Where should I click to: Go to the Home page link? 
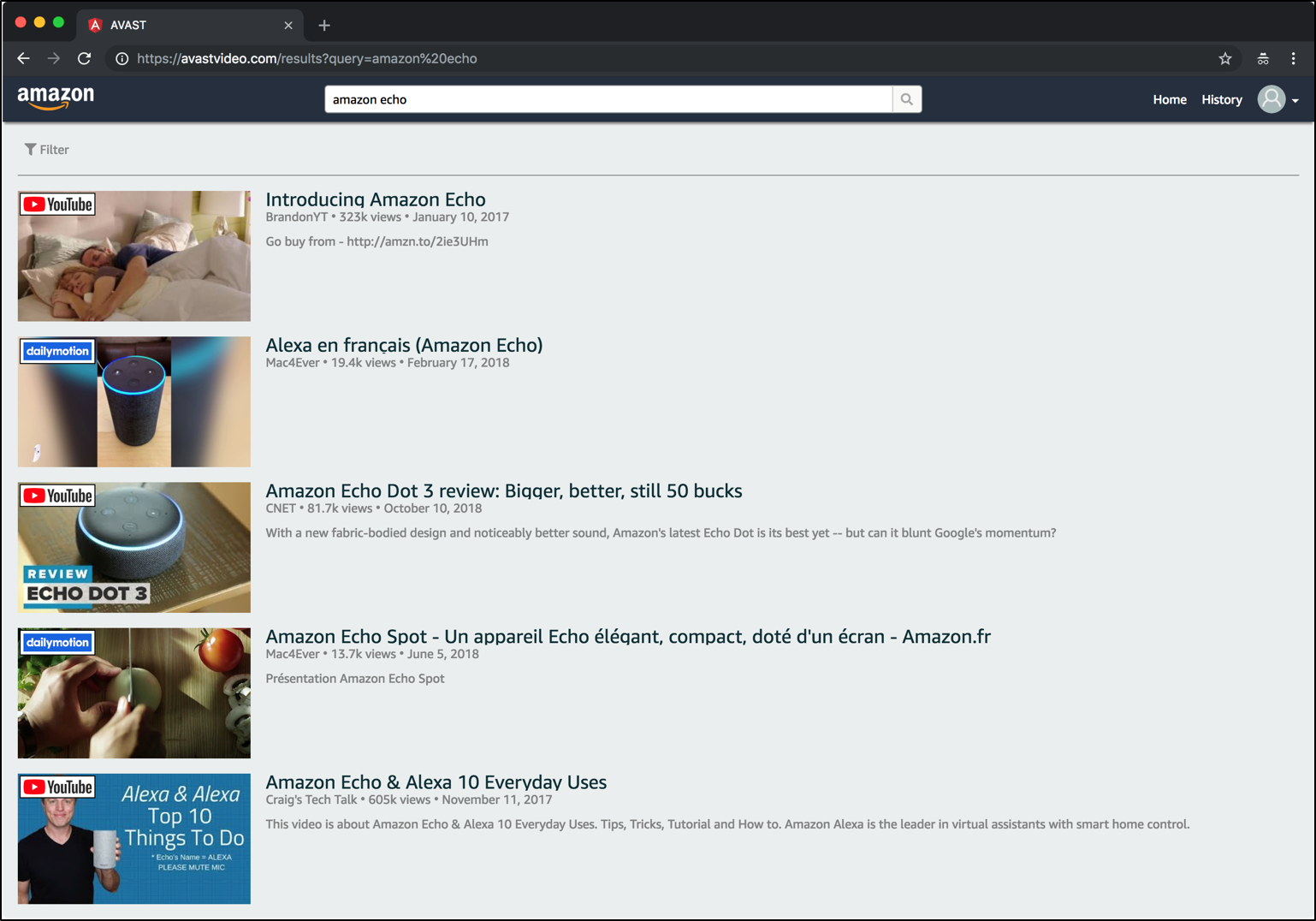[1169, 99]
